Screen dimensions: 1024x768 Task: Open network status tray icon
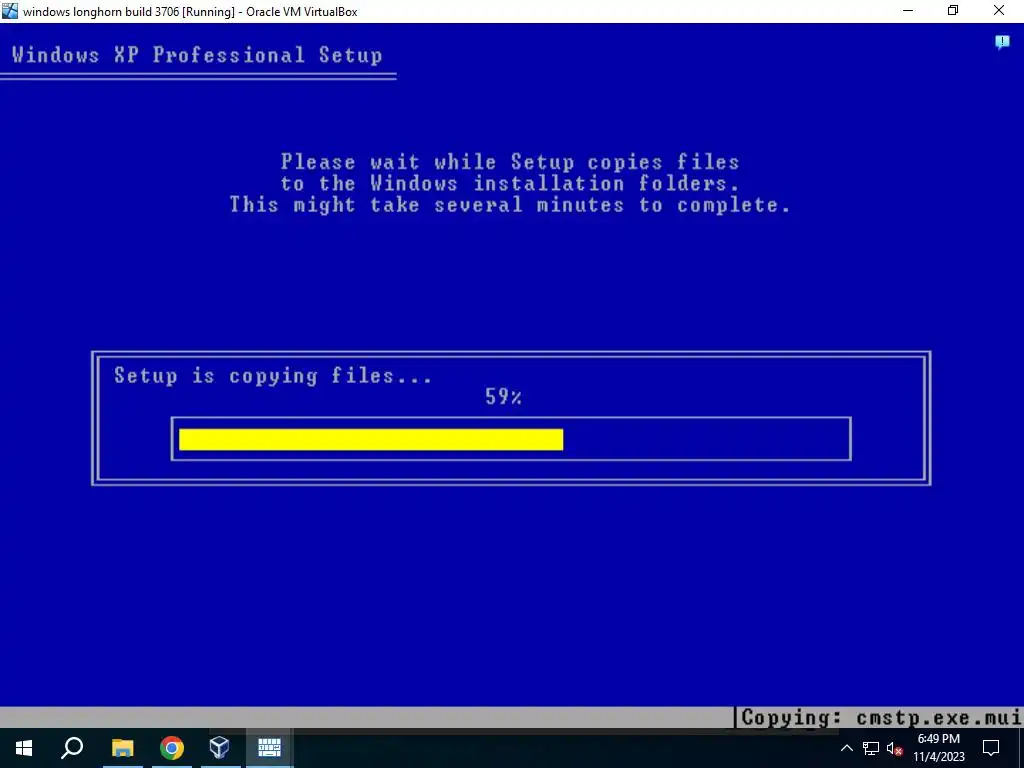coord(871,748)
